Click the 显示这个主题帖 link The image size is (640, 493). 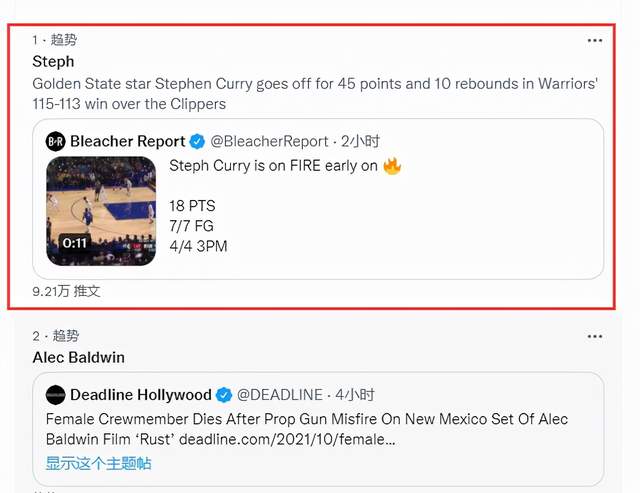98,463
